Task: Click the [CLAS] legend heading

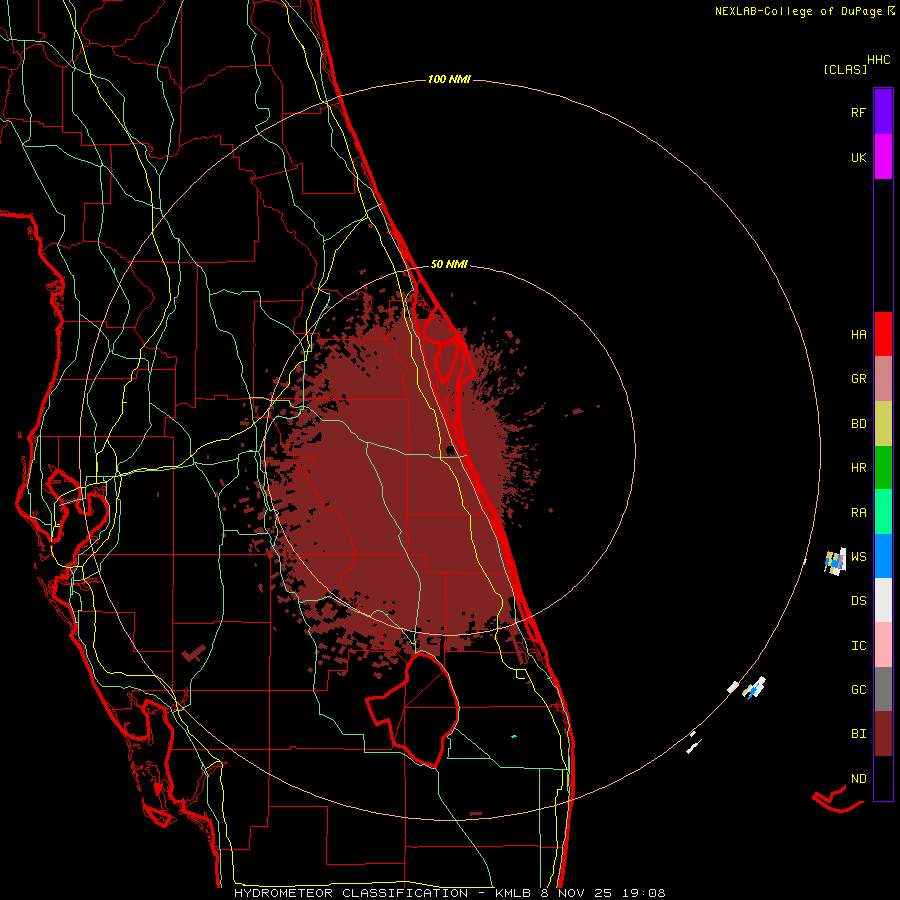Action: (x=845, y=69)
